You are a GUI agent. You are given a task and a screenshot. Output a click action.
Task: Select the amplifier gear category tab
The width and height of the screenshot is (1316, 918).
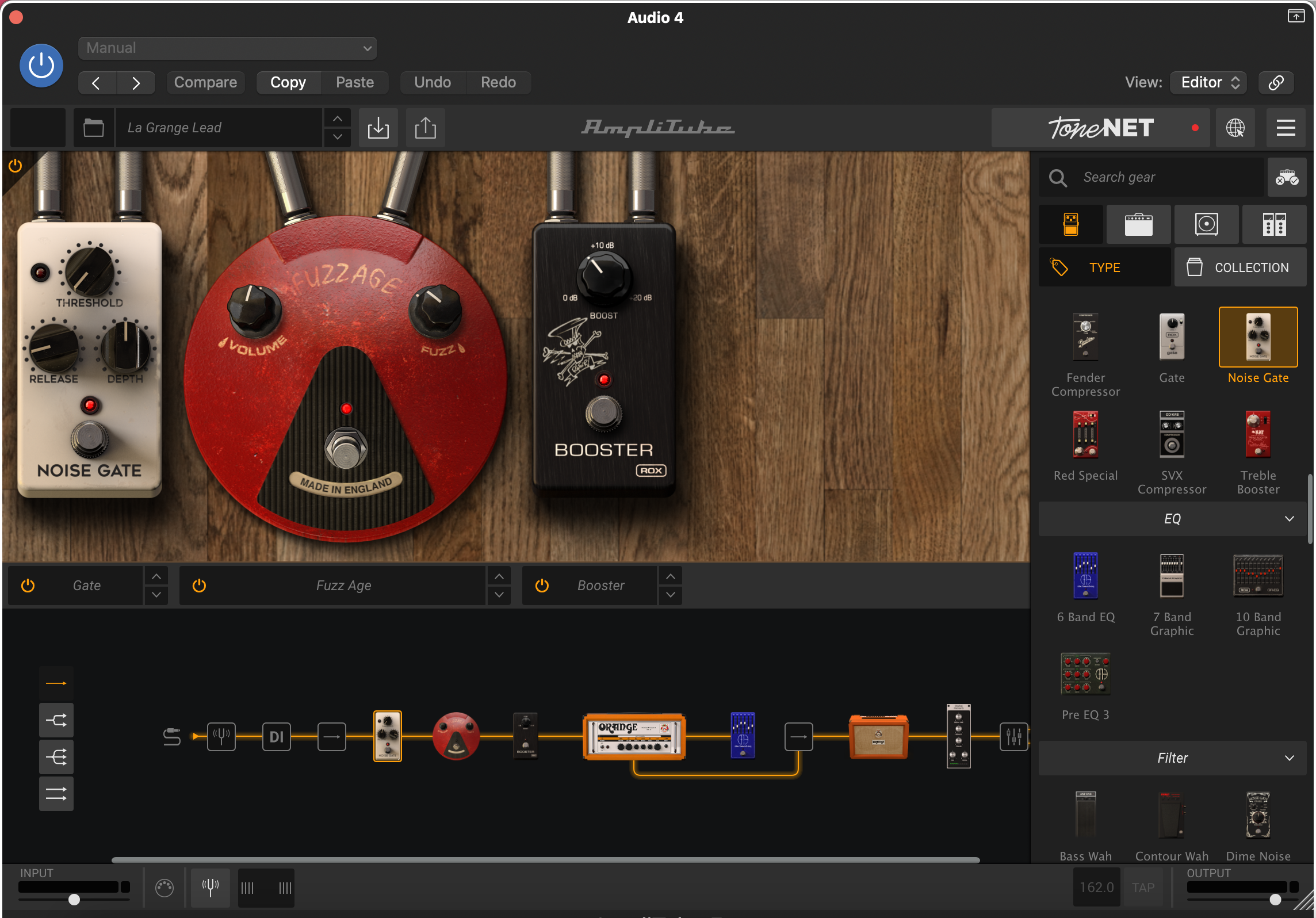[1139, 224]
